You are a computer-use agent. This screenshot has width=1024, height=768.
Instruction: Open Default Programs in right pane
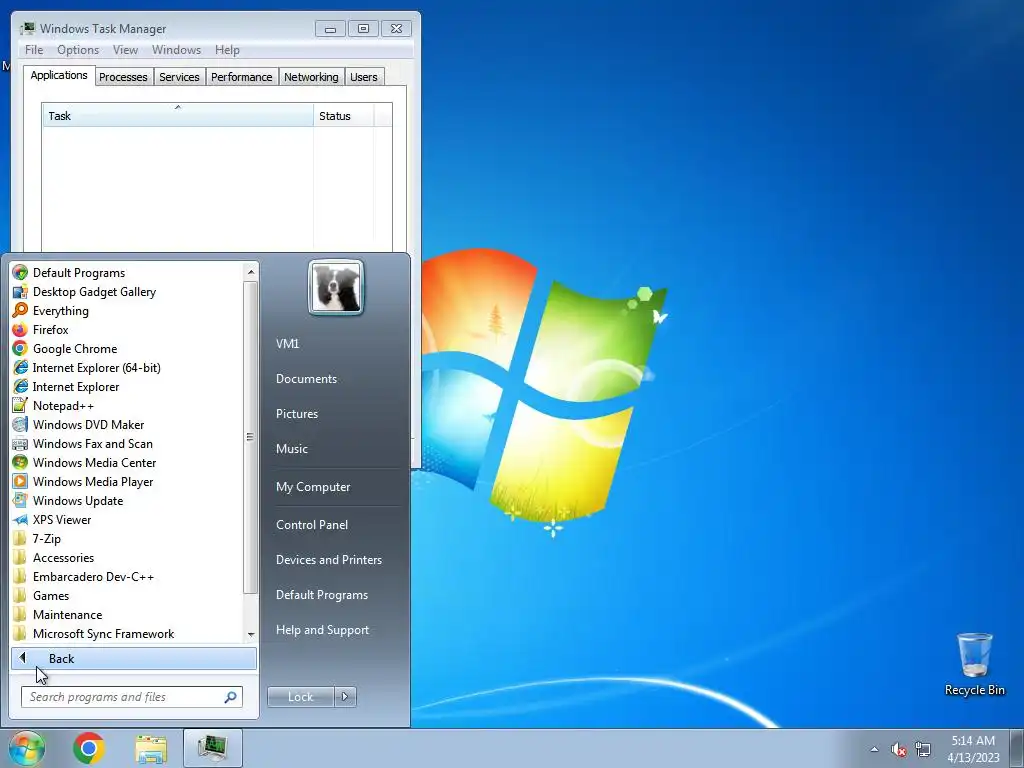321,595
